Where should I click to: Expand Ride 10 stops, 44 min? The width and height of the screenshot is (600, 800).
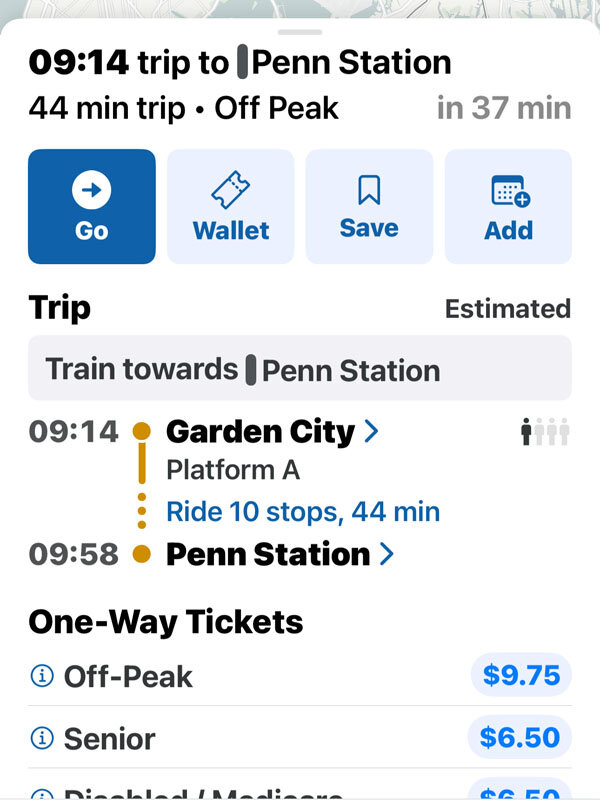[303, 511]
